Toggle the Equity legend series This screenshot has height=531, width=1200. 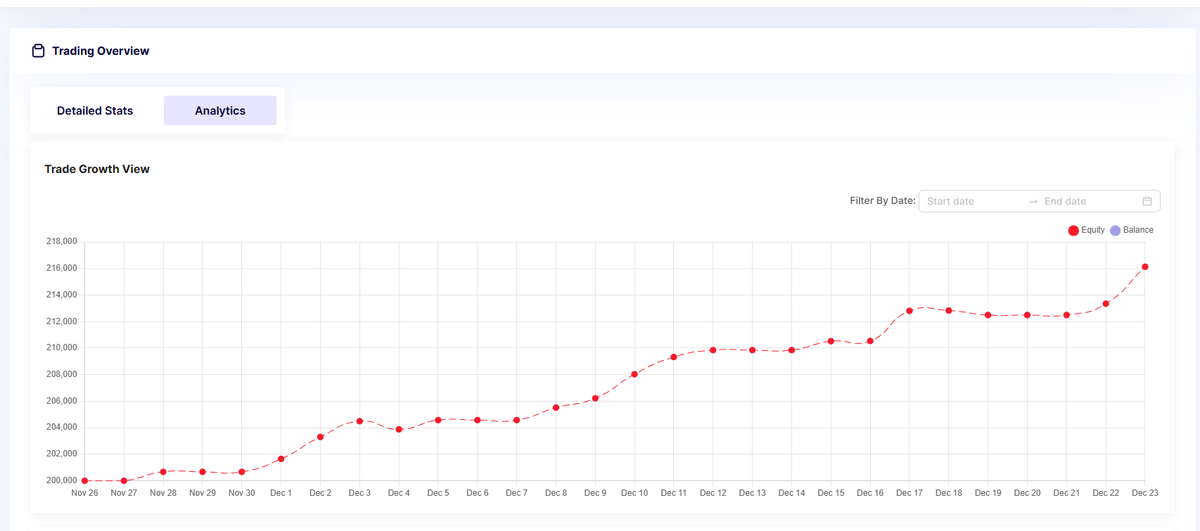click(1086, 230)
